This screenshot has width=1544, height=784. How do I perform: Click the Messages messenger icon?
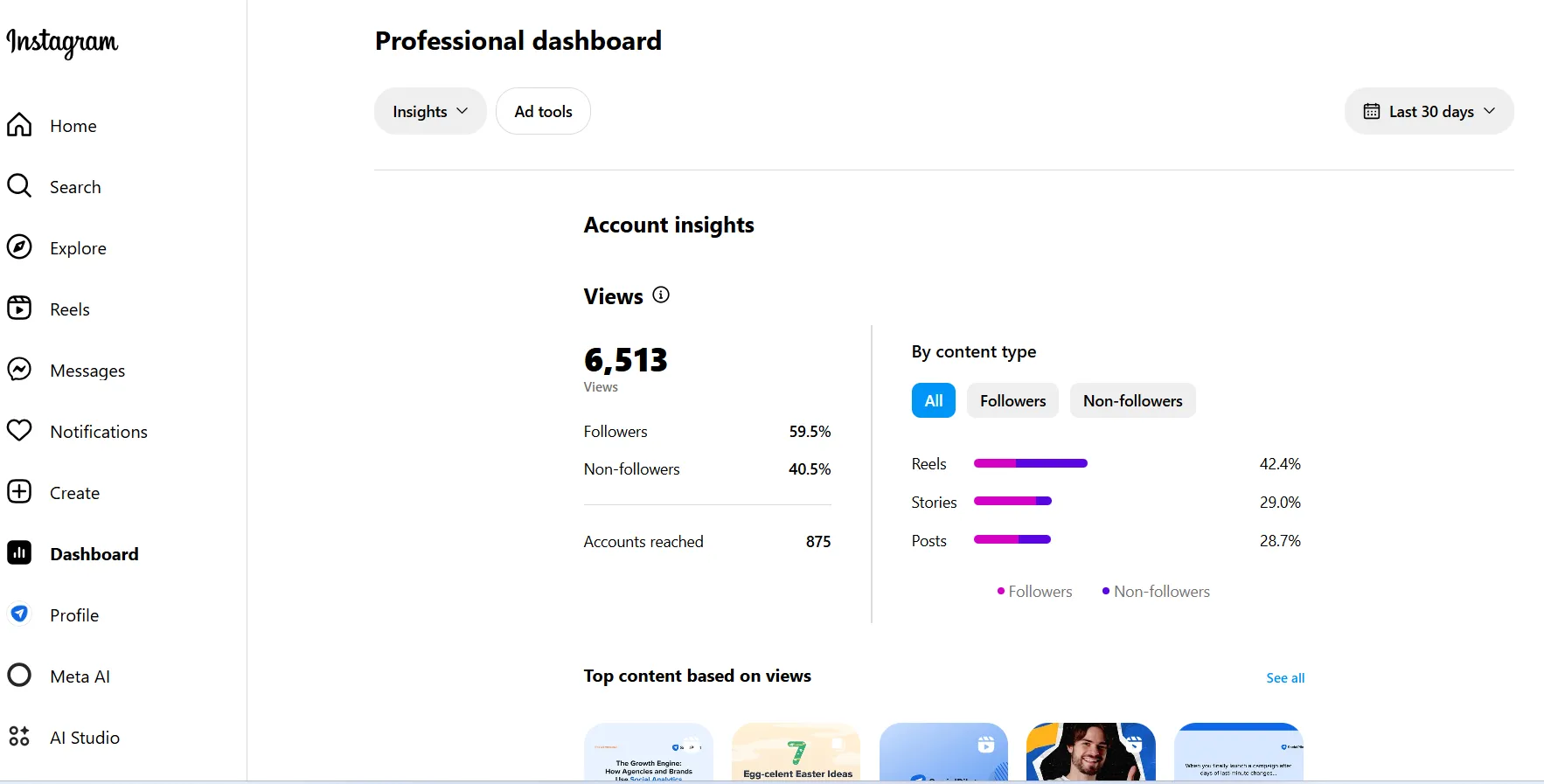point(19,370)
